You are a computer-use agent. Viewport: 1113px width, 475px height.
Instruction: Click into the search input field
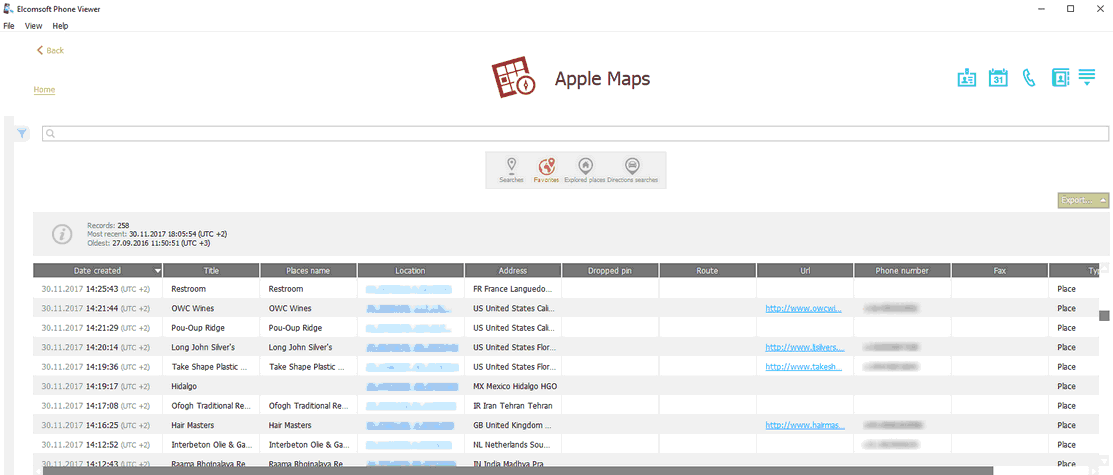[x=575, y=133]
